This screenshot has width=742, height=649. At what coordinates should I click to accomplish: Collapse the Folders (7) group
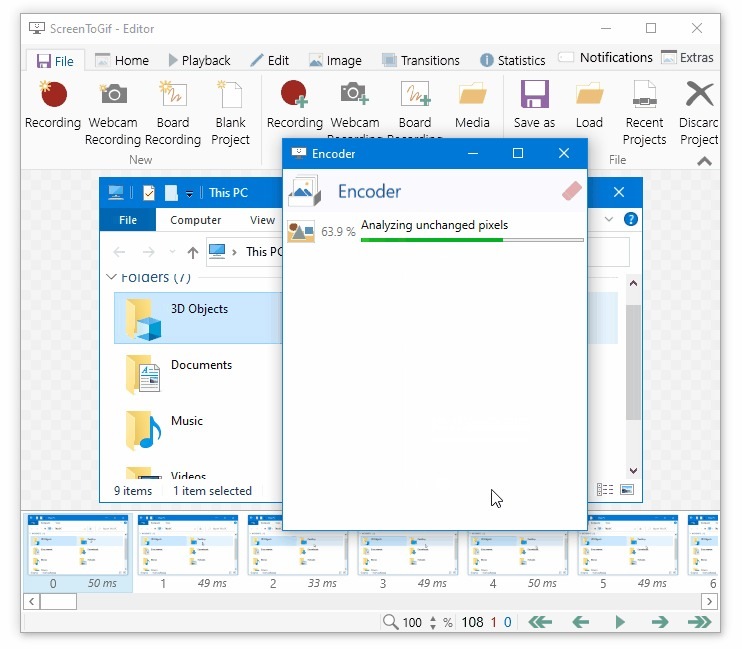coord(111,276)
